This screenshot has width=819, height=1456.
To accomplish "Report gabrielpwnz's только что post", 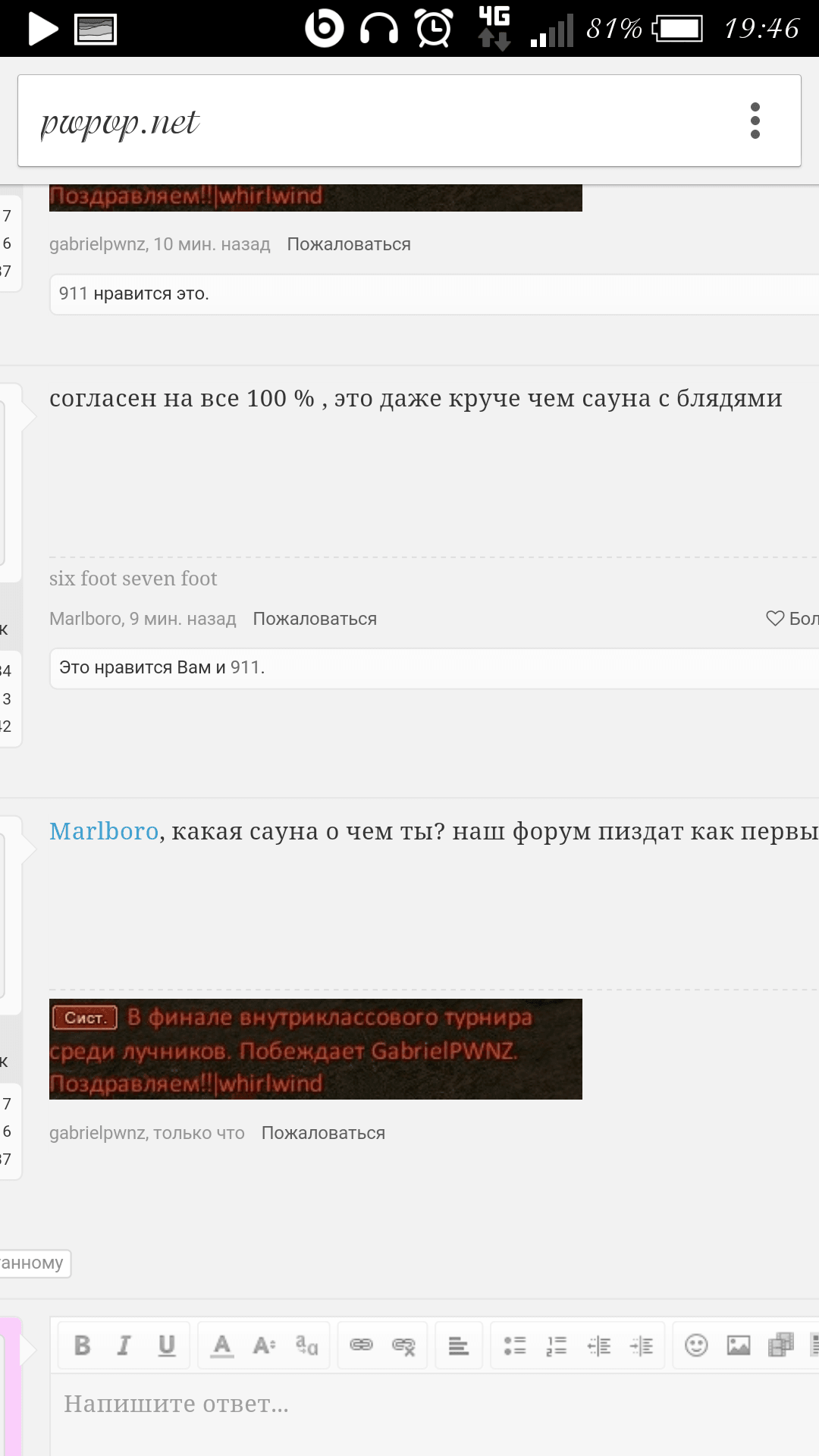I will [323, 1133].
